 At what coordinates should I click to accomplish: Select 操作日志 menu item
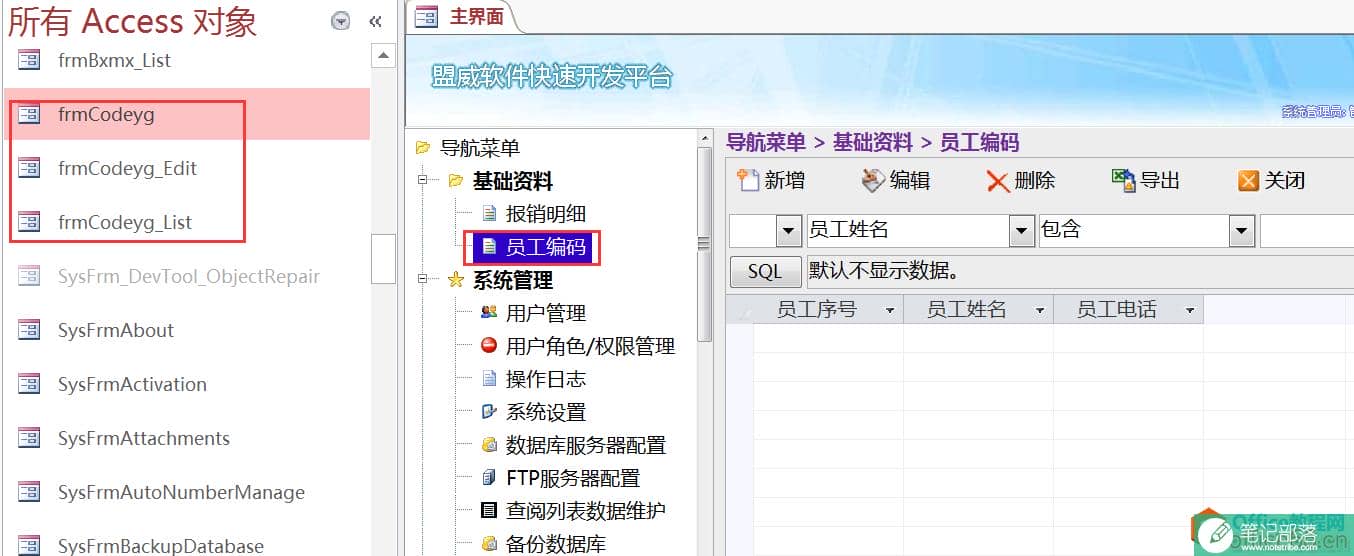point(546,379)
